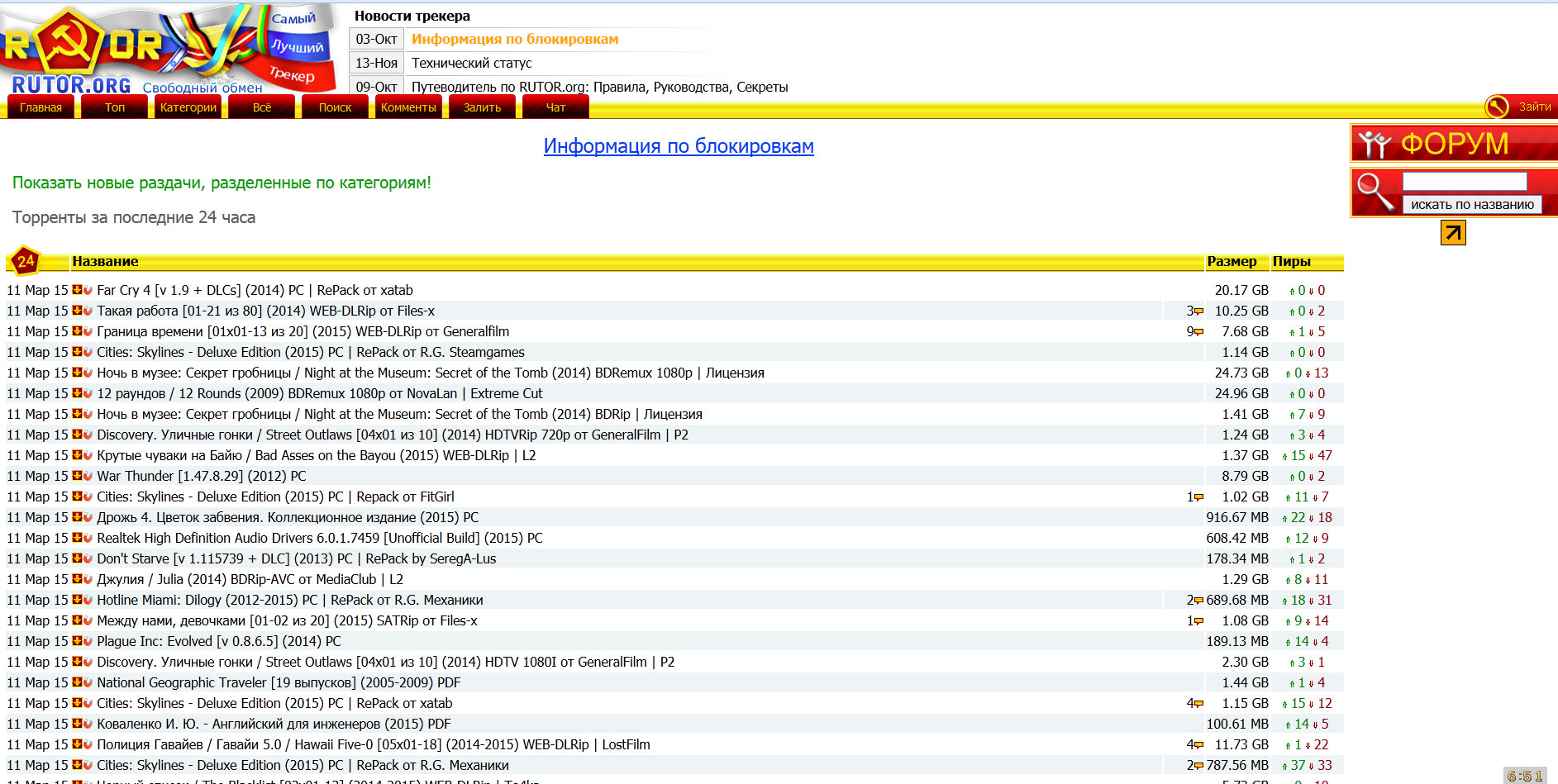Click the magnet icon for Far Cry 4
The height and width of the screenshot is (784, 1558).
coord(88,289)
